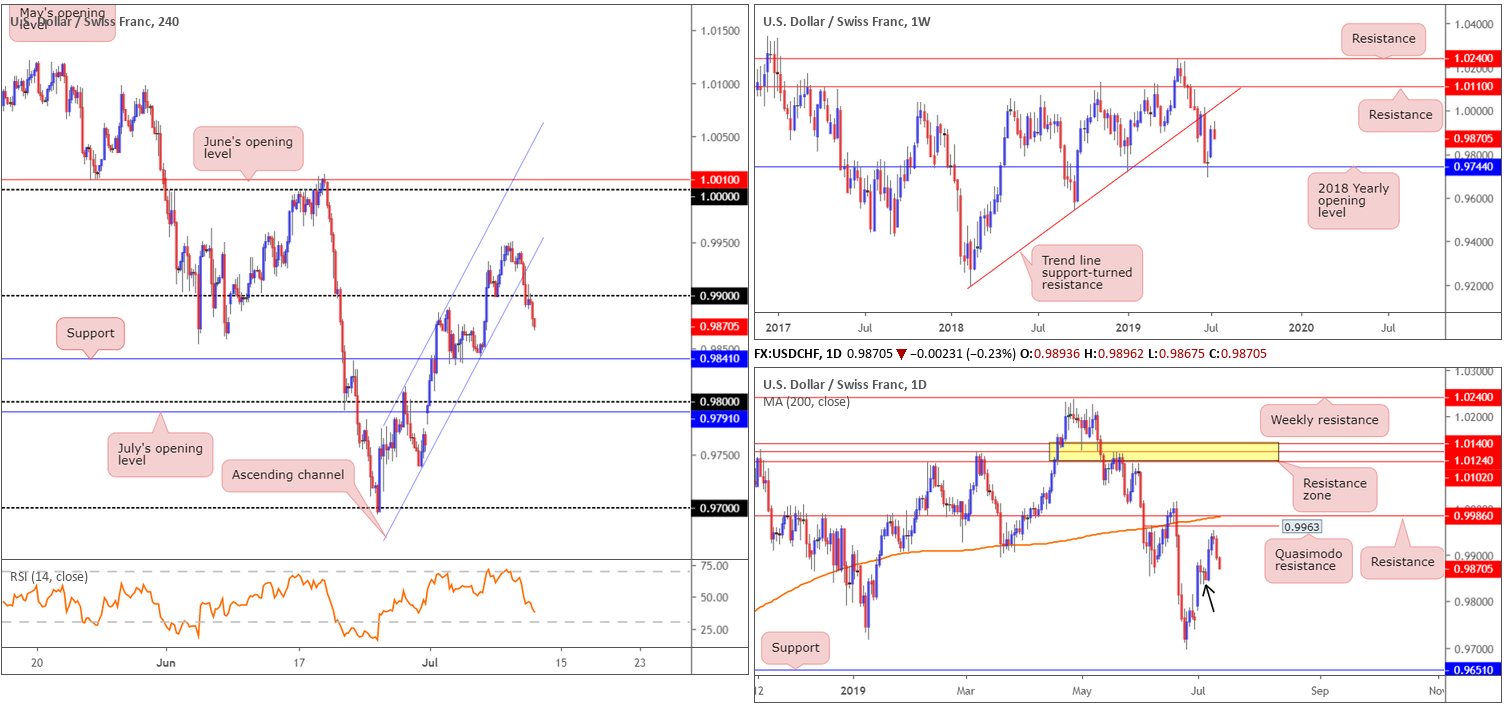The height and width of the screenshot is (704, 1505).
Task: Click the black 1.00000 price label
Action: (x=720, y=197)
